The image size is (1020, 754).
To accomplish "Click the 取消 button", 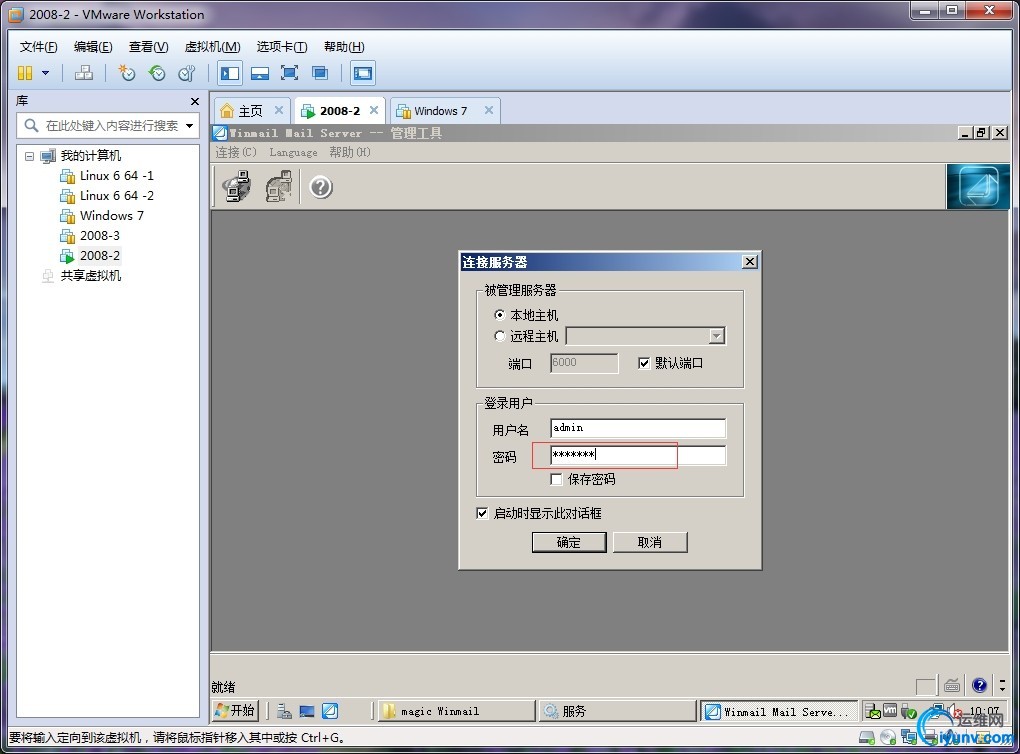I will 650,542.
